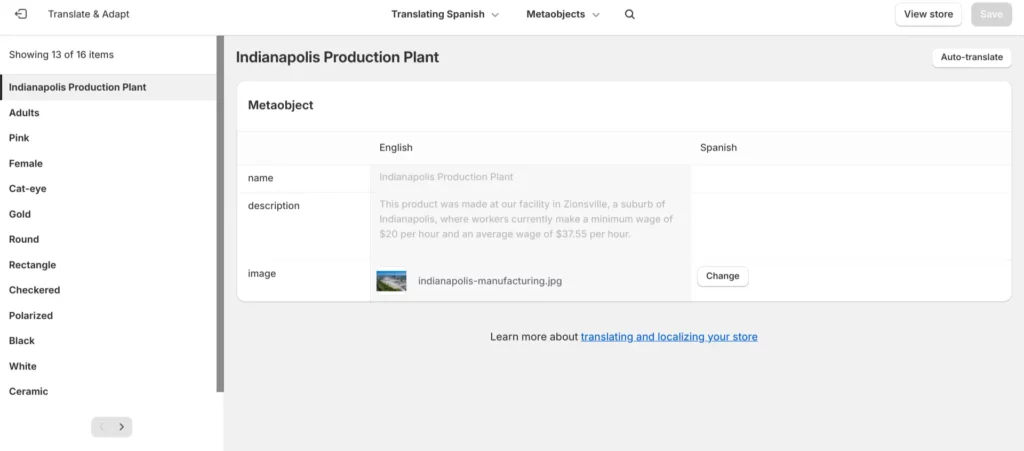Click the View store button
The height and width of the screenshot is (451, 1024).
click(x=928, y=14)
